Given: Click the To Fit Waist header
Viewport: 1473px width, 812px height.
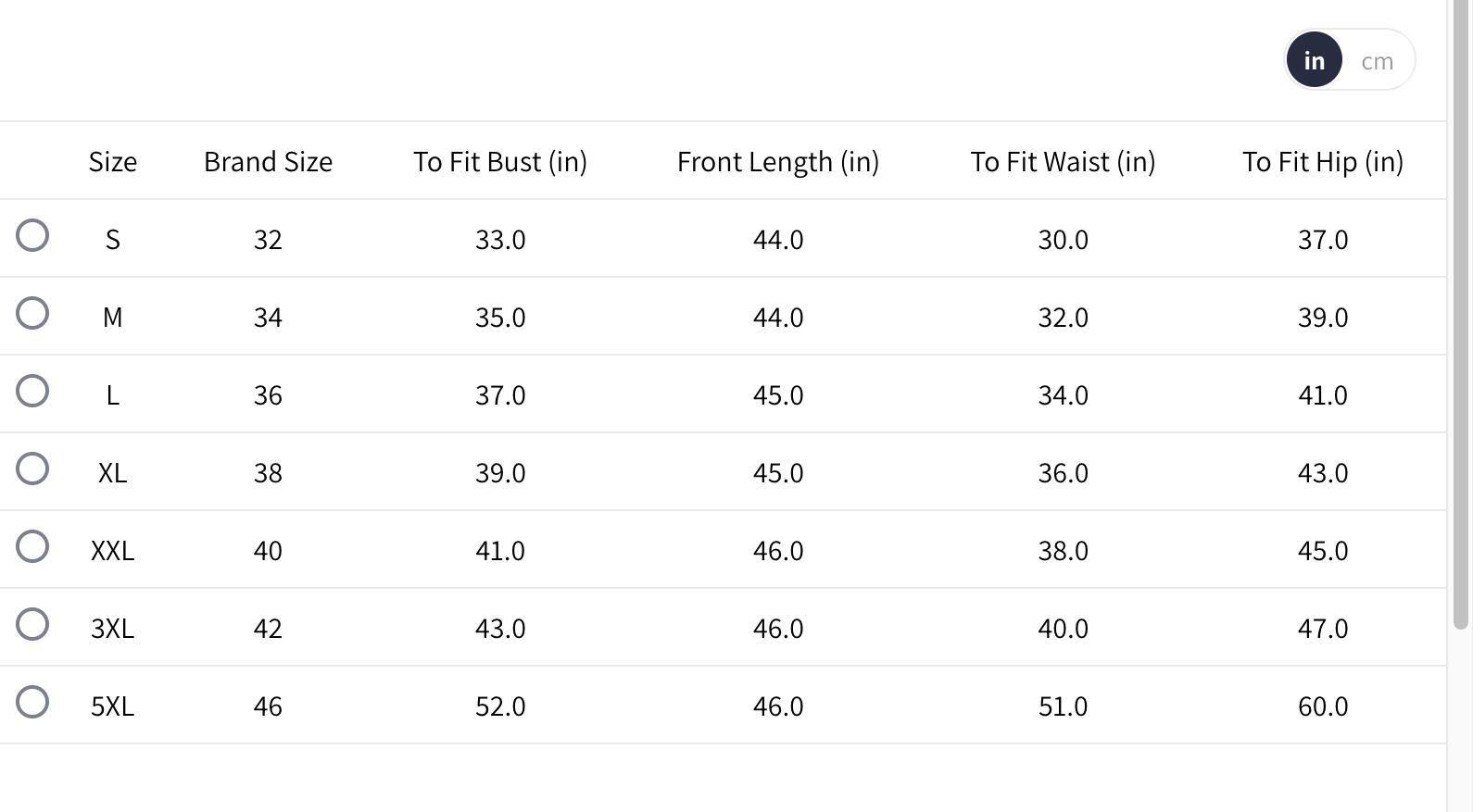Looking at the screenshot, I should [1063, 162].
